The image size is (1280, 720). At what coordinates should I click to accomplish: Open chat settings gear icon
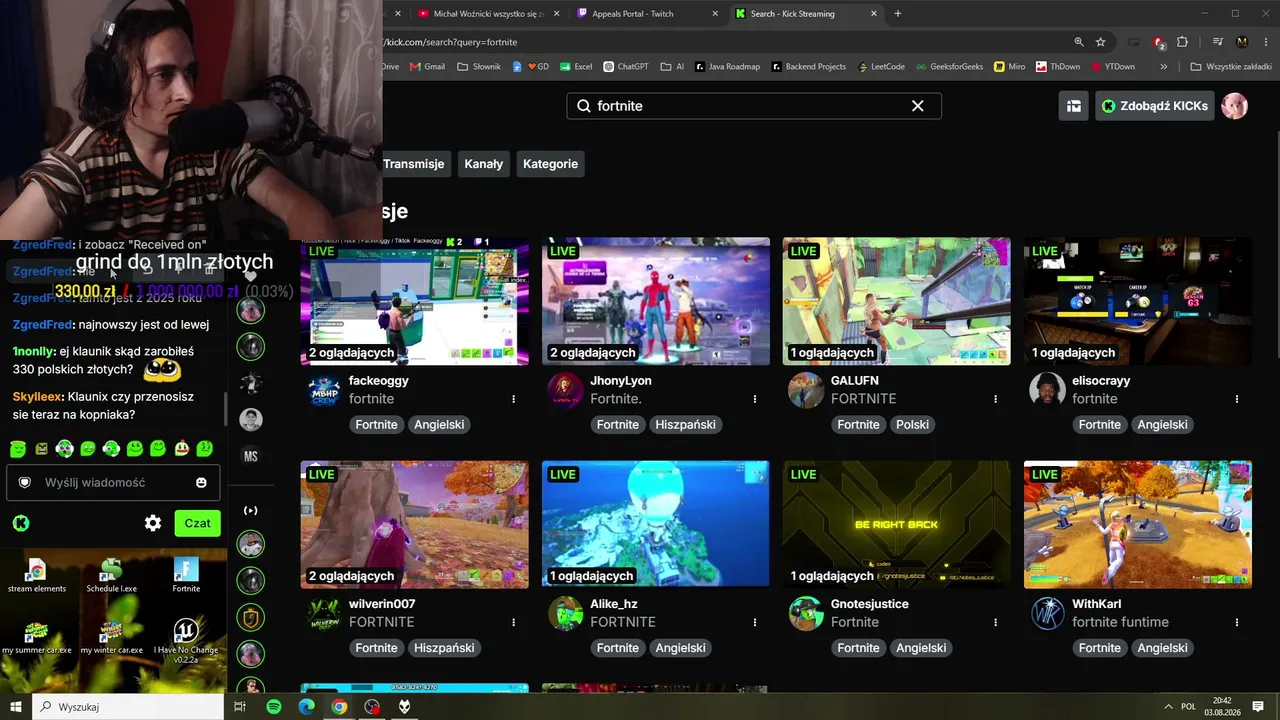pyautogui.click(x=153, y=523)
